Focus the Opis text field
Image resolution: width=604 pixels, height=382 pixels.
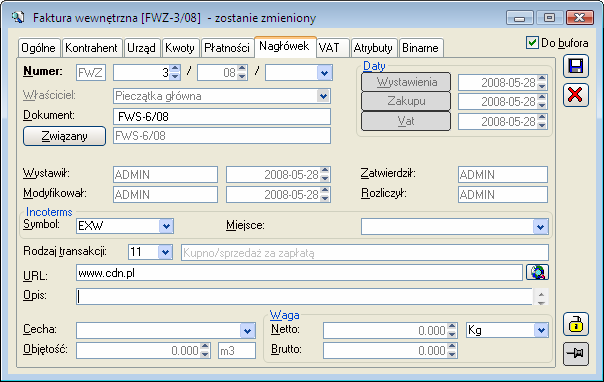tap(305, 297)
